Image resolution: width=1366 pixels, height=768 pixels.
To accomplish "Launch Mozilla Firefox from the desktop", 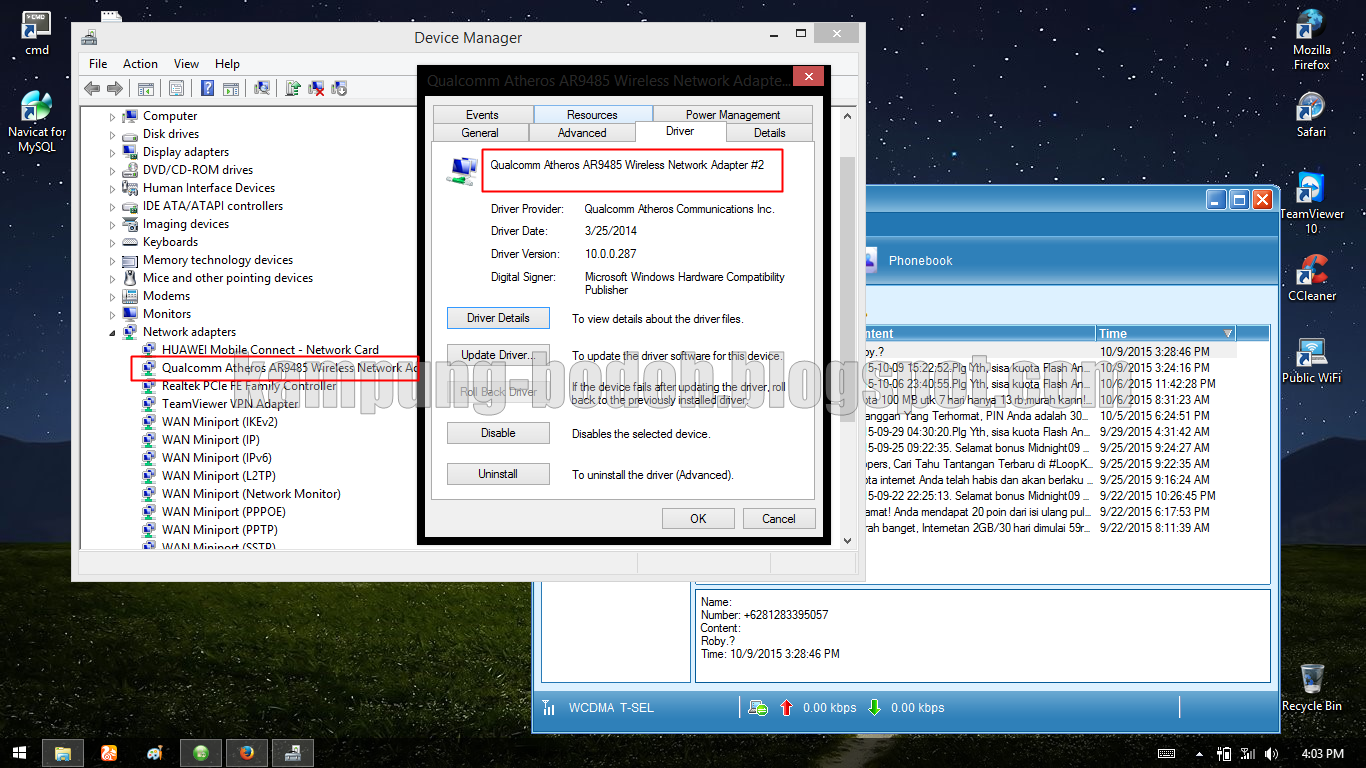I will [1312, 40].
